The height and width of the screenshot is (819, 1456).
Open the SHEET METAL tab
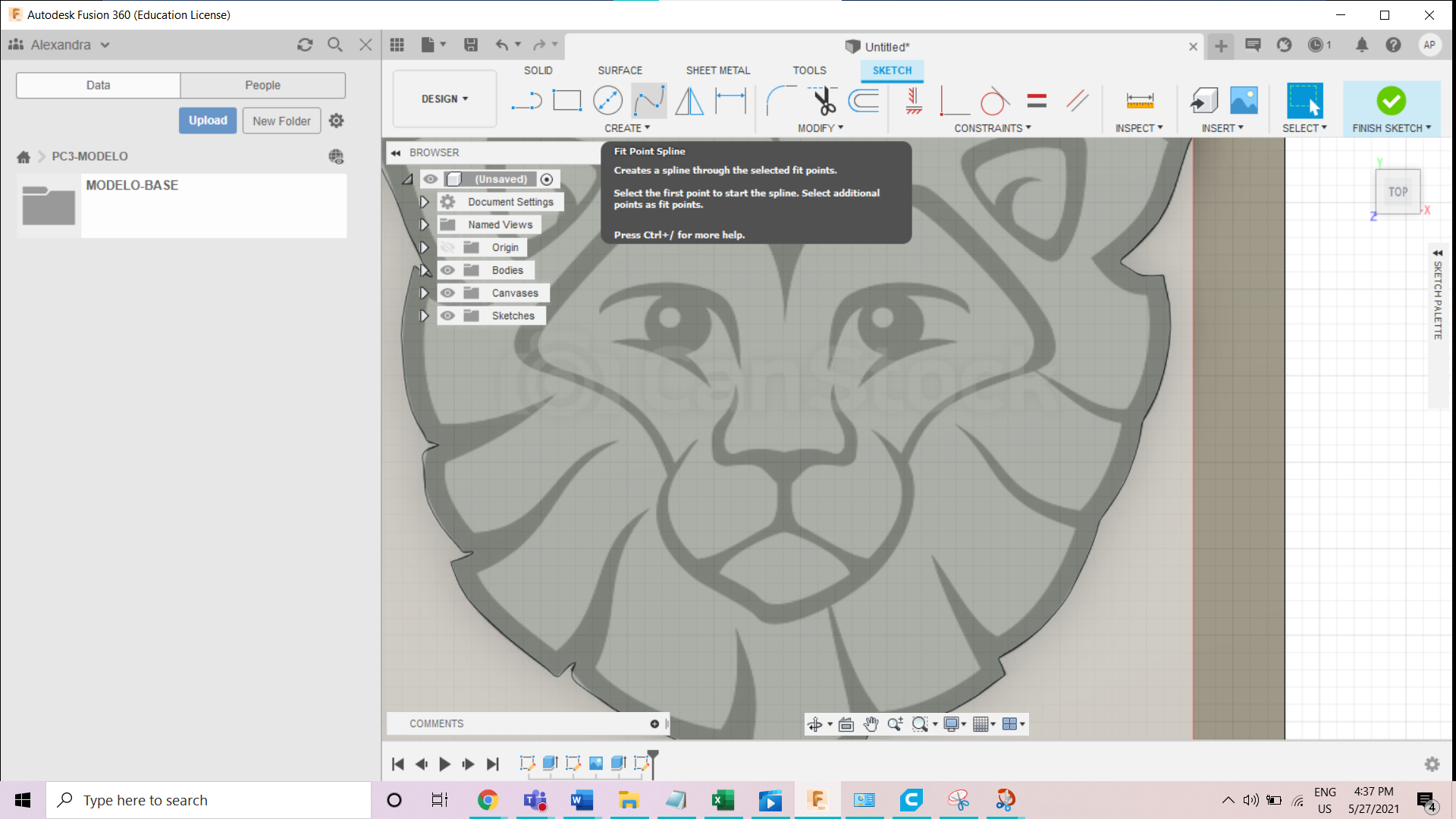coord(717,70)
